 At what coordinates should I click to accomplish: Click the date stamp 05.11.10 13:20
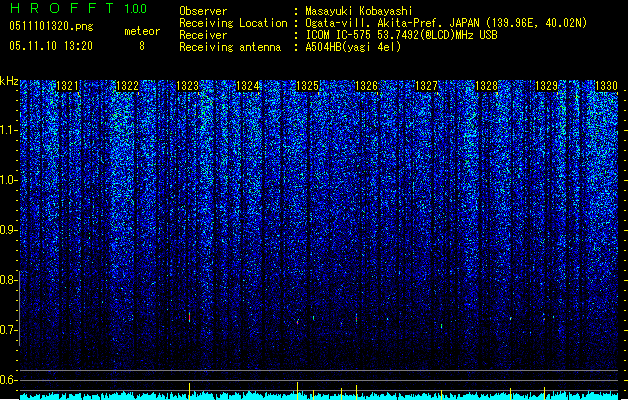point(51,46)
